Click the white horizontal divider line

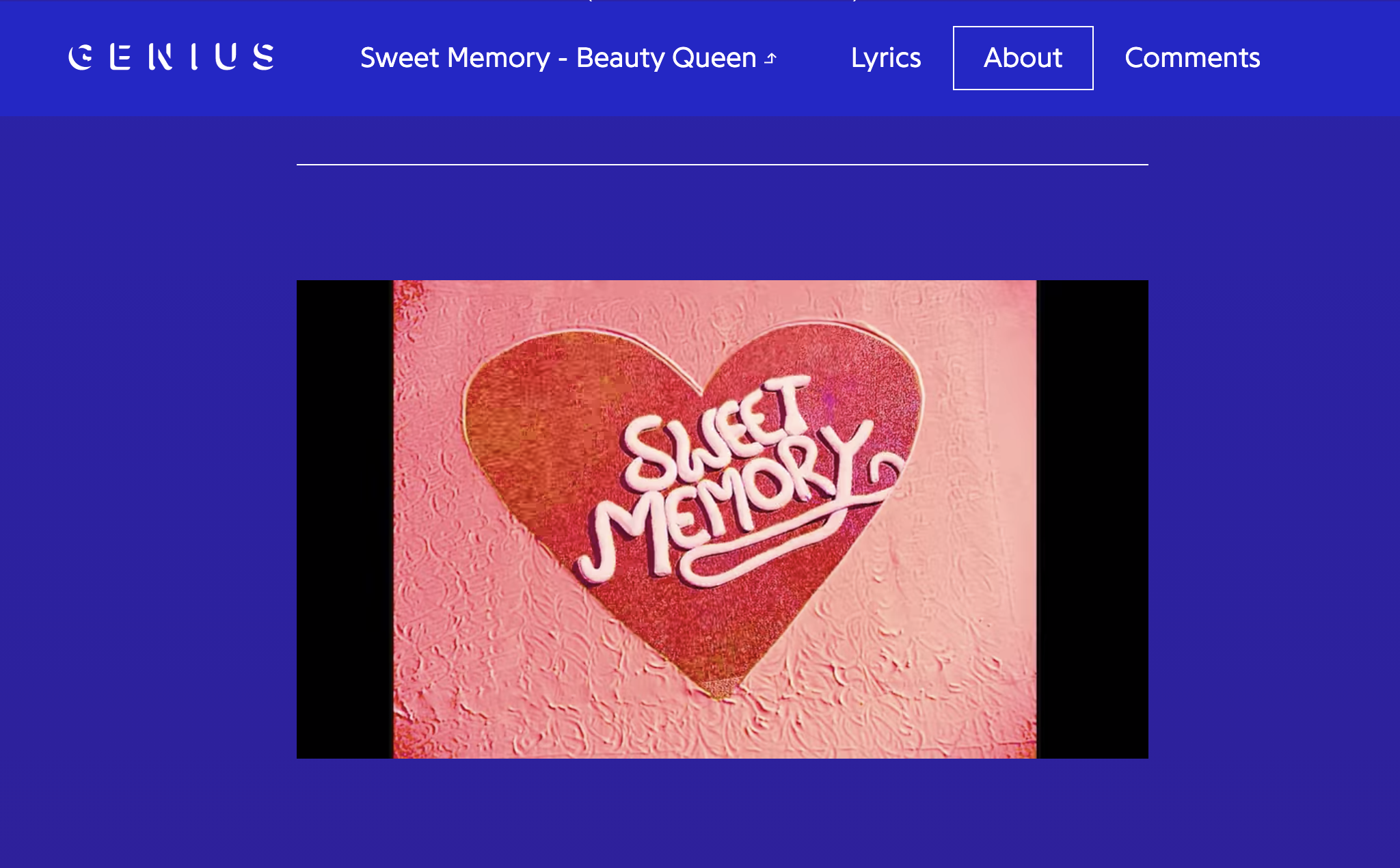point(723,165)
